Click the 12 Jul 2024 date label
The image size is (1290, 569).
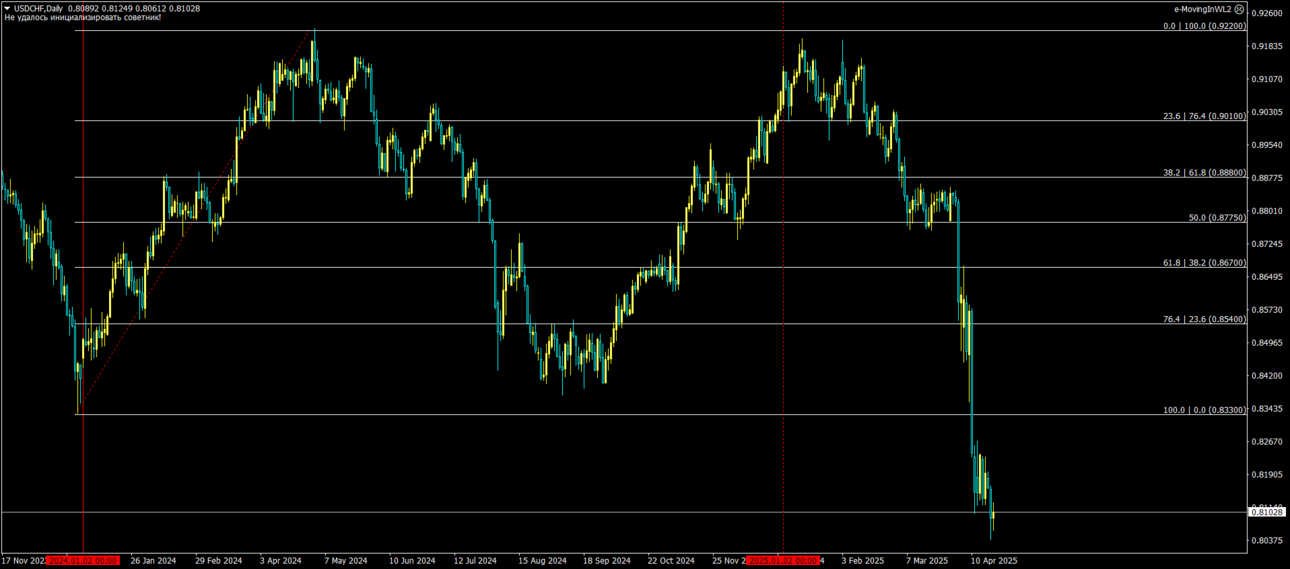click(x=476, y=561)
